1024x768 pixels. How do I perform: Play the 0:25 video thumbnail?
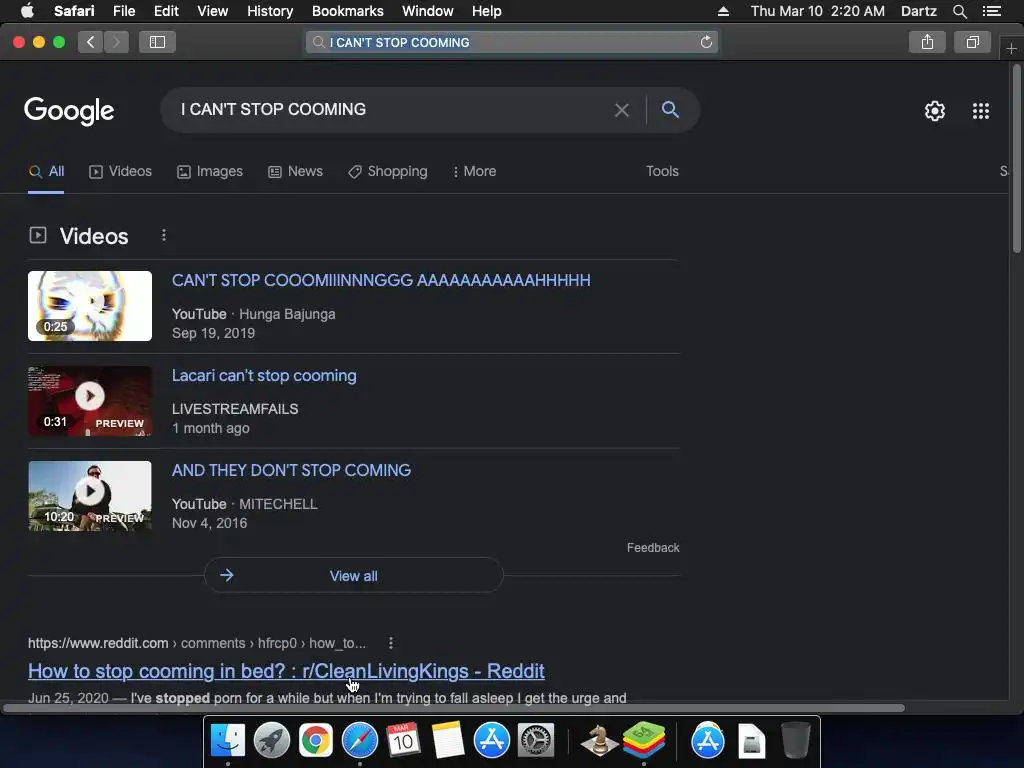[90, 306]
